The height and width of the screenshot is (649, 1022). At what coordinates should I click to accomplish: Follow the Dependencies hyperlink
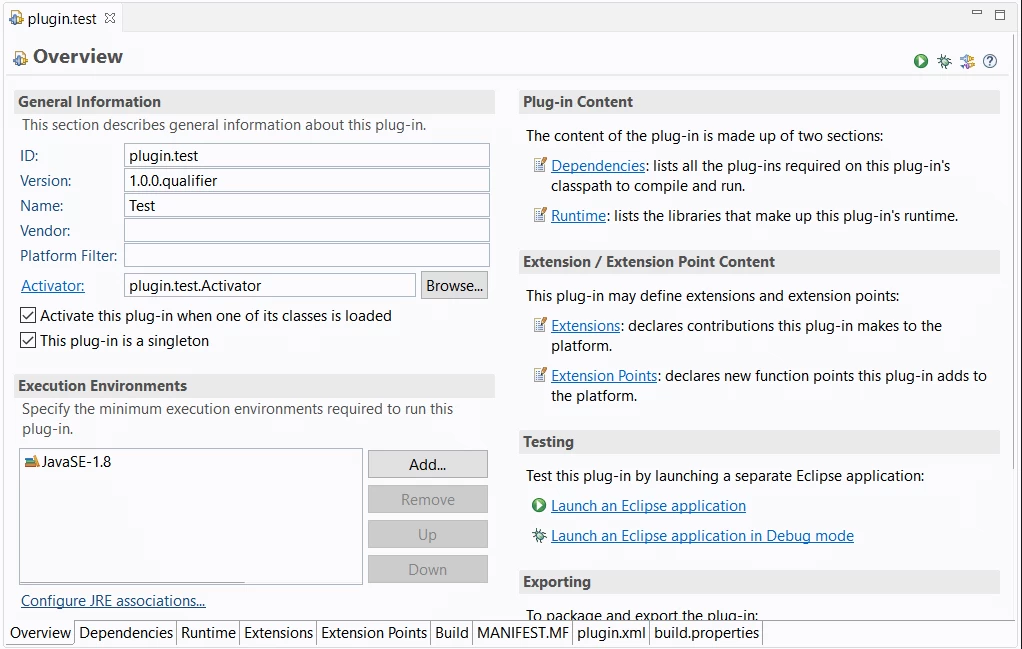click(x=598, y=166)
